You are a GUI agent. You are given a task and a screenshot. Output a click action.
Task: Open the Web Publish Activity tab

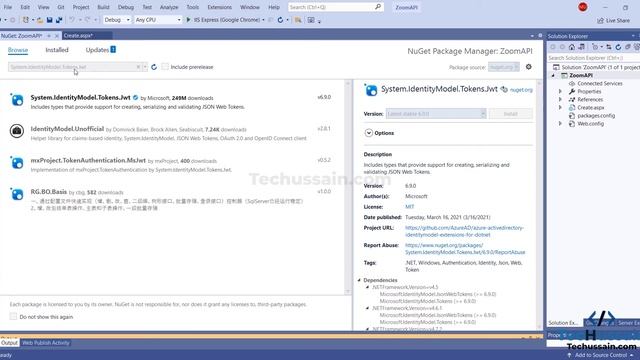click(x=46, y=343)
